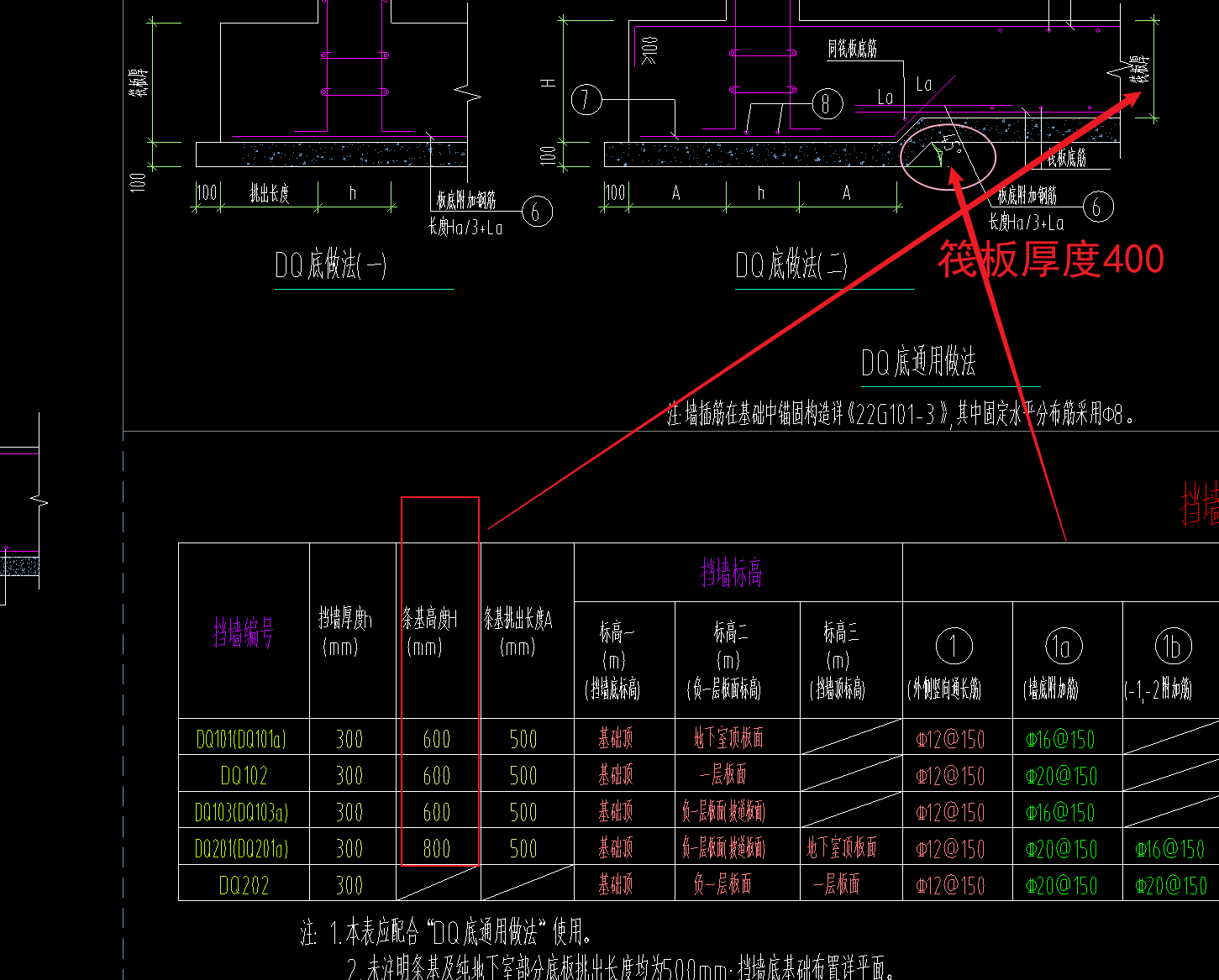Click the "条基高度H (mm)" column header
The width and height of the screenshot is (1219, 980).
(429, 632)
